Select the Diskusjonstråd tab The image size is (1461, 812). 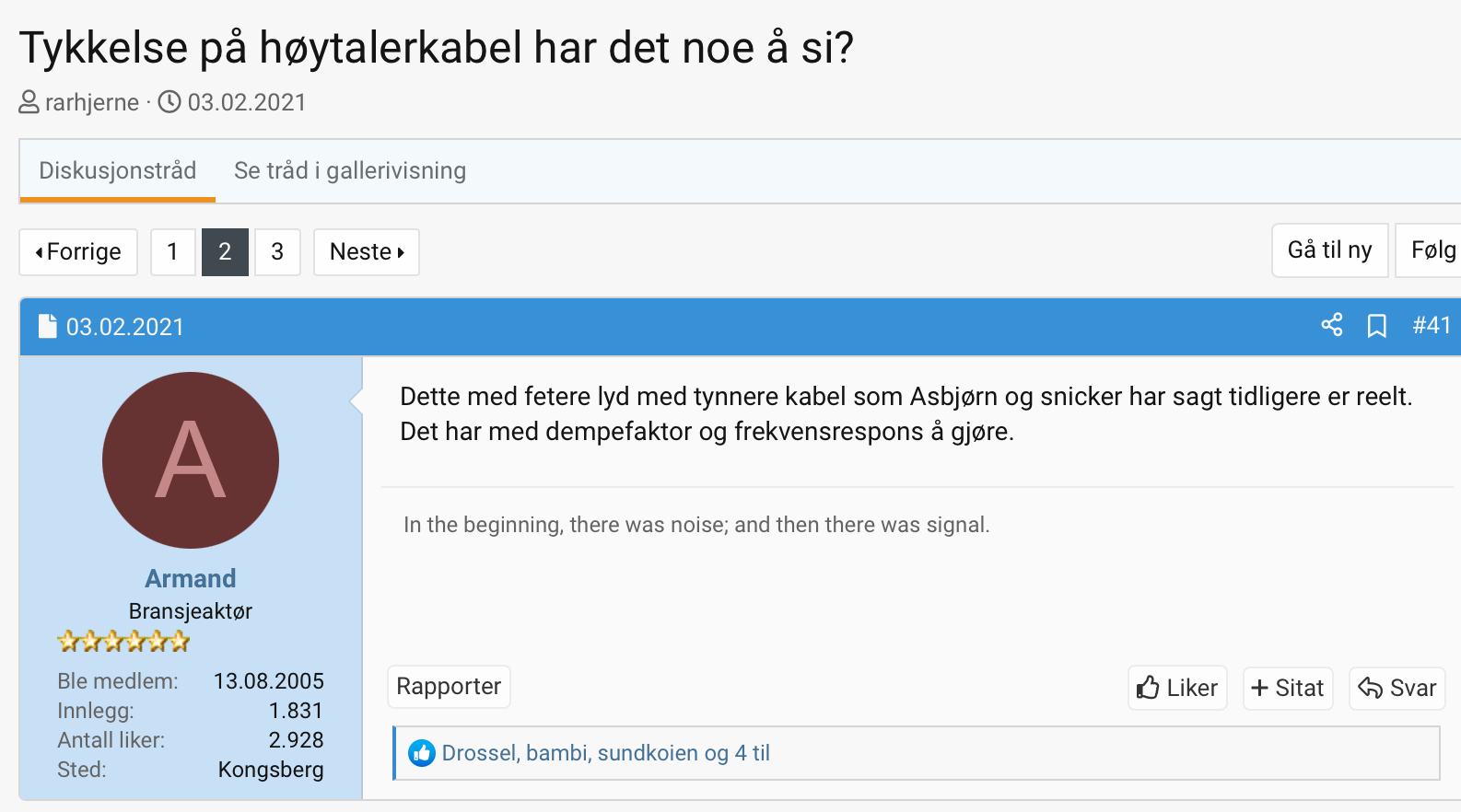118,171
